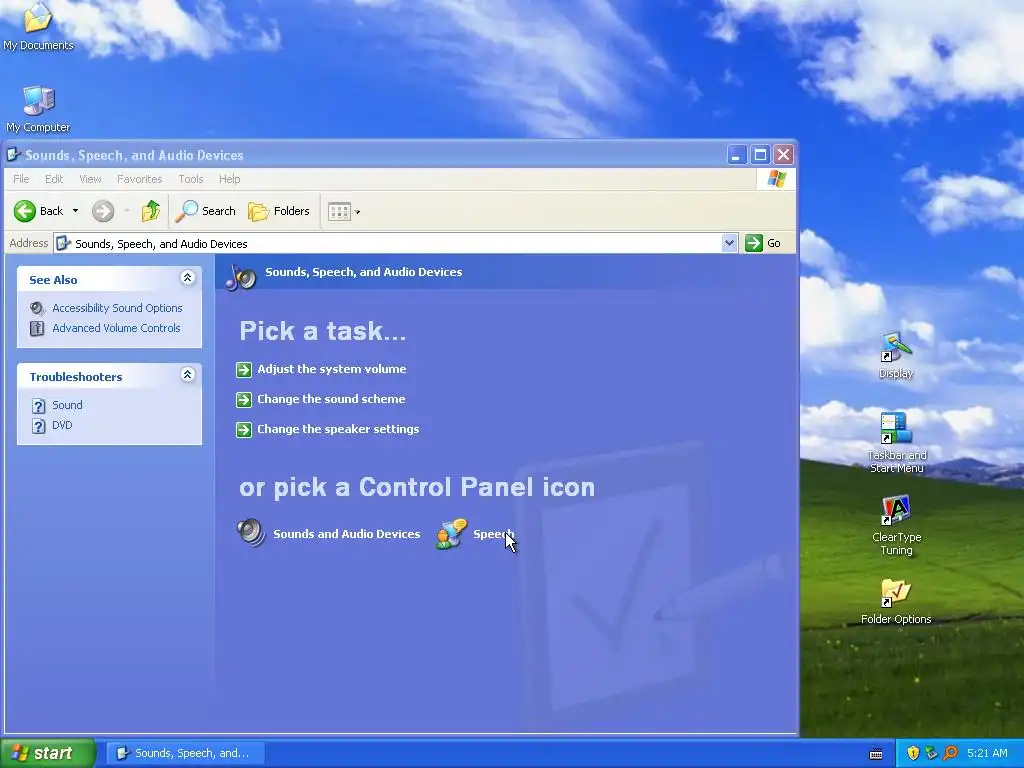1024x768 pixels.
Task: Choose Change the speaker settings task
Action: click(338, 429)
